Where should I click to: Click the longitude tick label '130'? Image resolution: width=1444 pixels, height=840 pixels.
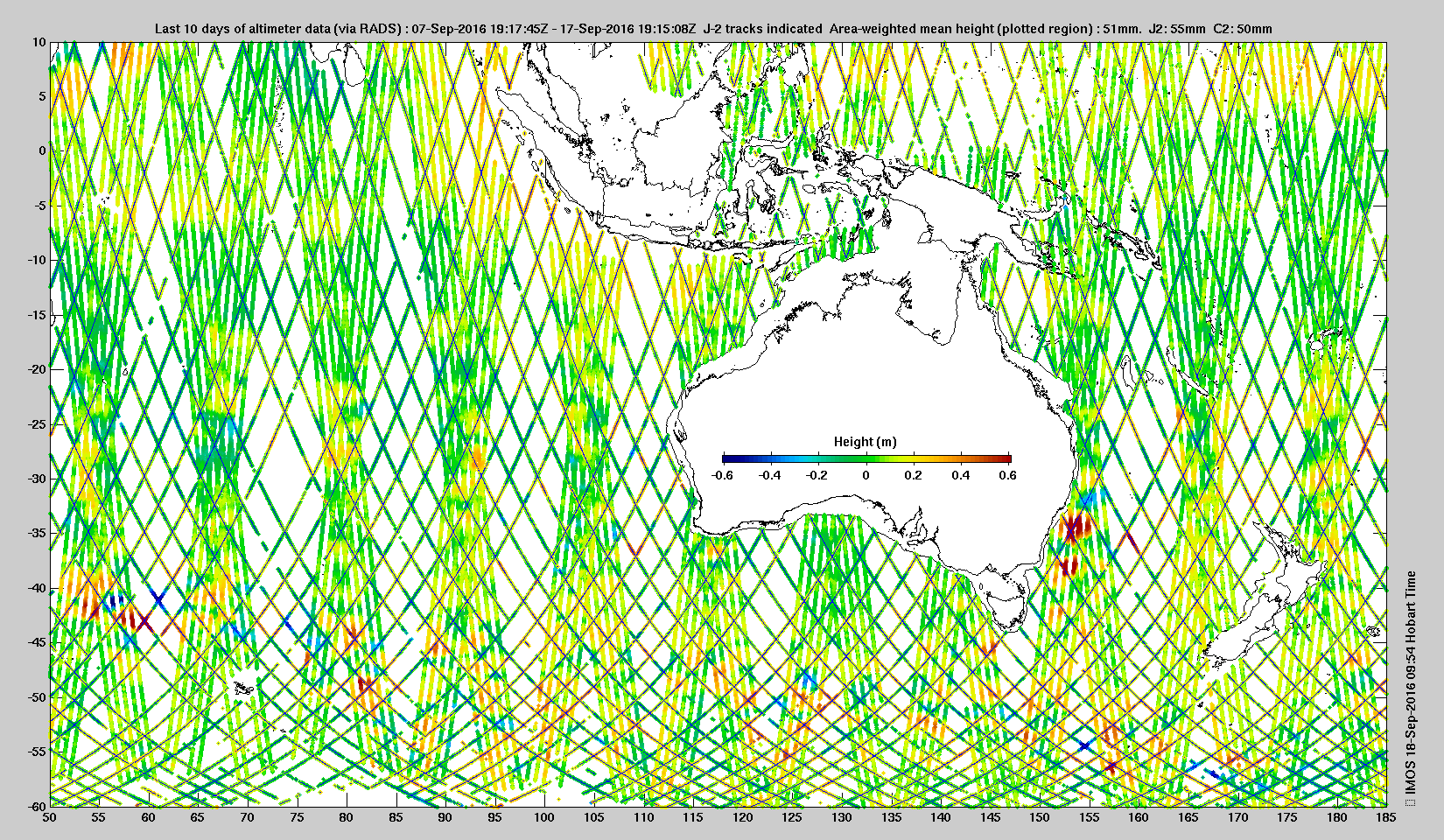[842, 818]
